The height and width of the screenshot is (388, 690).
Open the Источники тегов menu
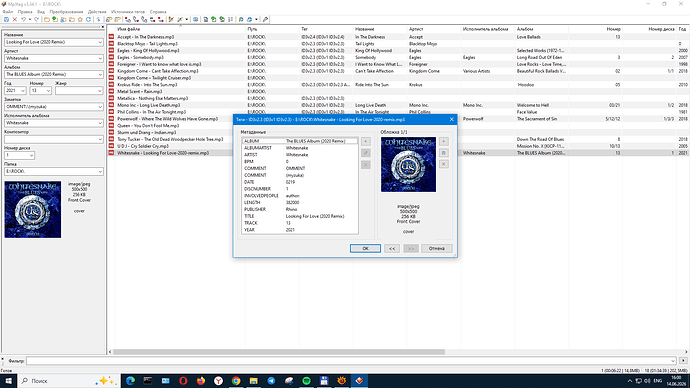[x=128, y=12]
